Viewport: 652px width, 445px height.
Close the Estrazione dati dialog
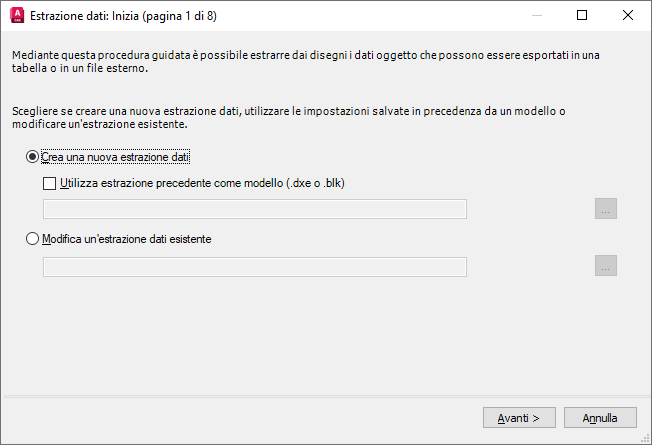coord(627,16)
